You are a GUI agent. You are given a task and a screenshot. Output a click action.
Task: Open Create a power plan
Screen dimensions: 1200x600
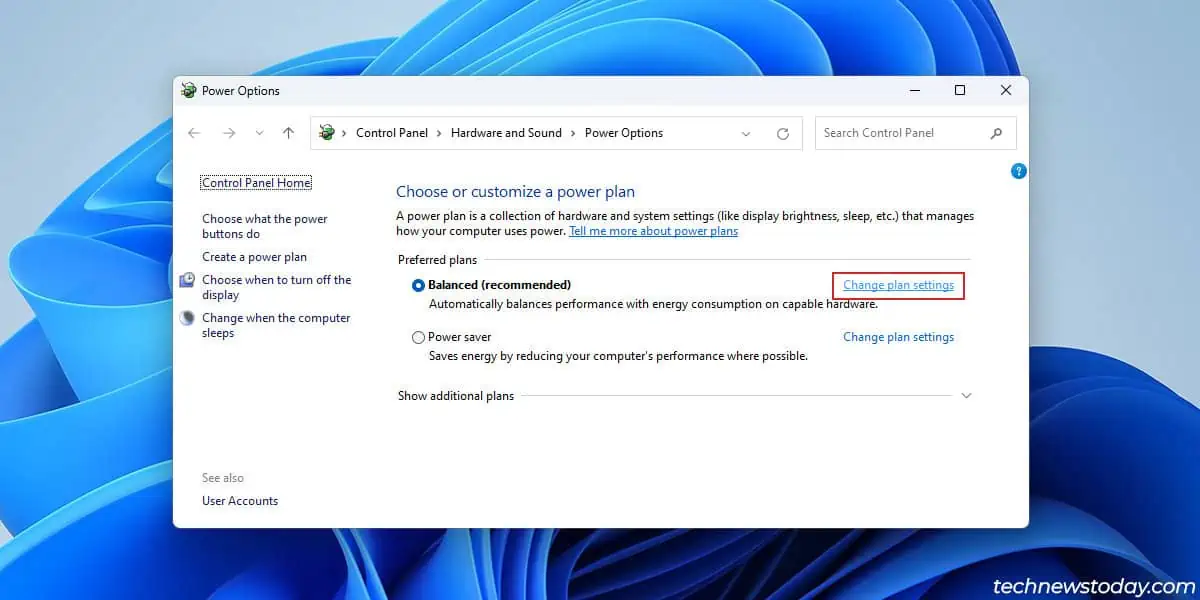pyautogui.click(x=254, y=257)
